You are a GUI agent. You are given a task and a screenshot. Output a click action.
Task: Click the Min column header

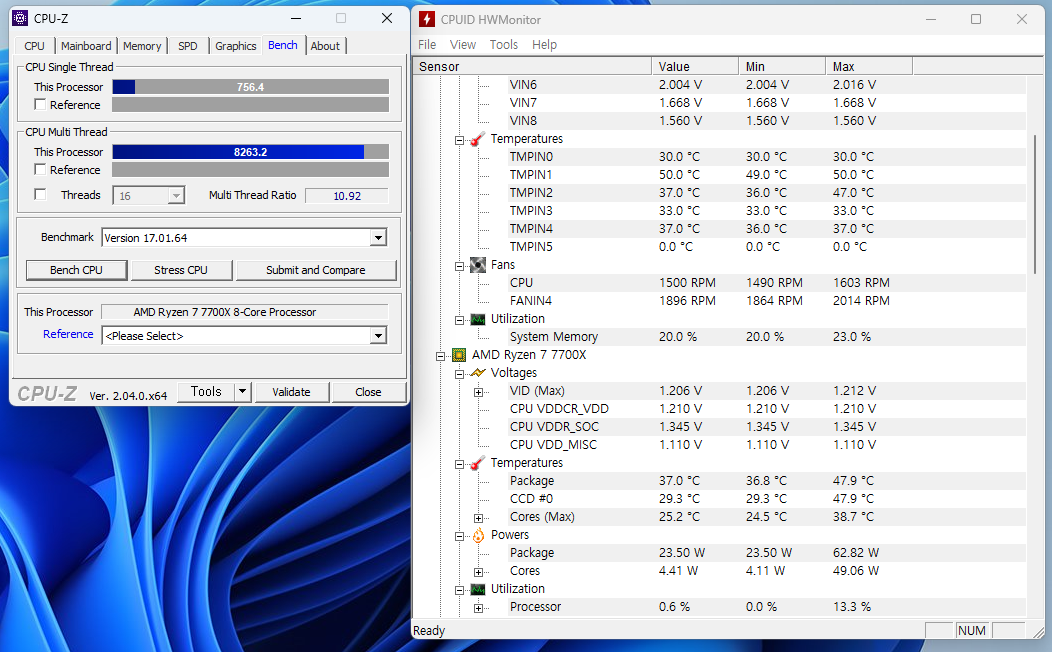click(782, 66)
